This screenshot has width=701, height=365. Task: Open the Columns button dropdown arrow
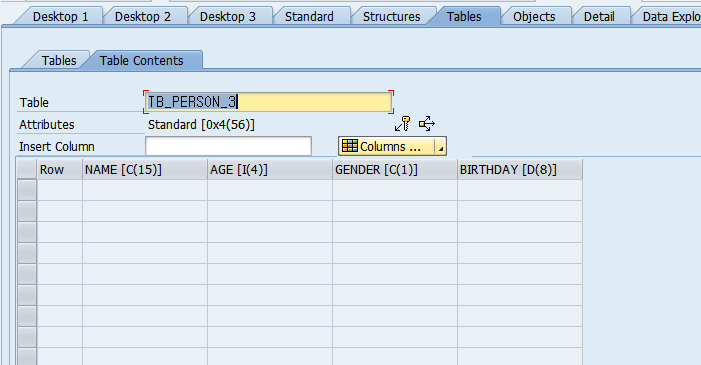(x=440, y=146)
